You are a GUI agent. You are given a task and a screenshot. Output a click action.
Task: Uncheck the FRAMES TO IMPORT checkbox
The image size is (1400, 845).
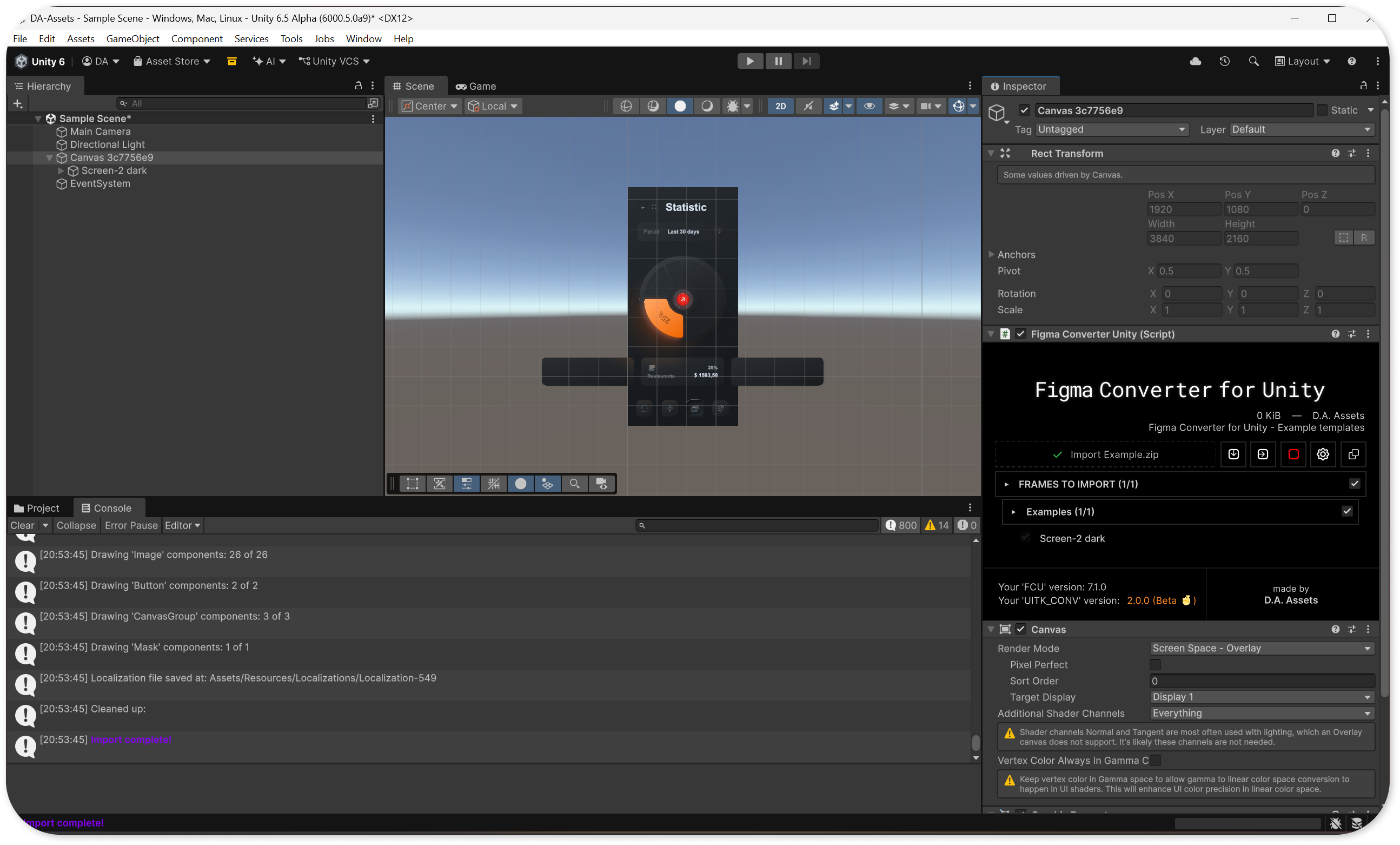[1355, 484]
